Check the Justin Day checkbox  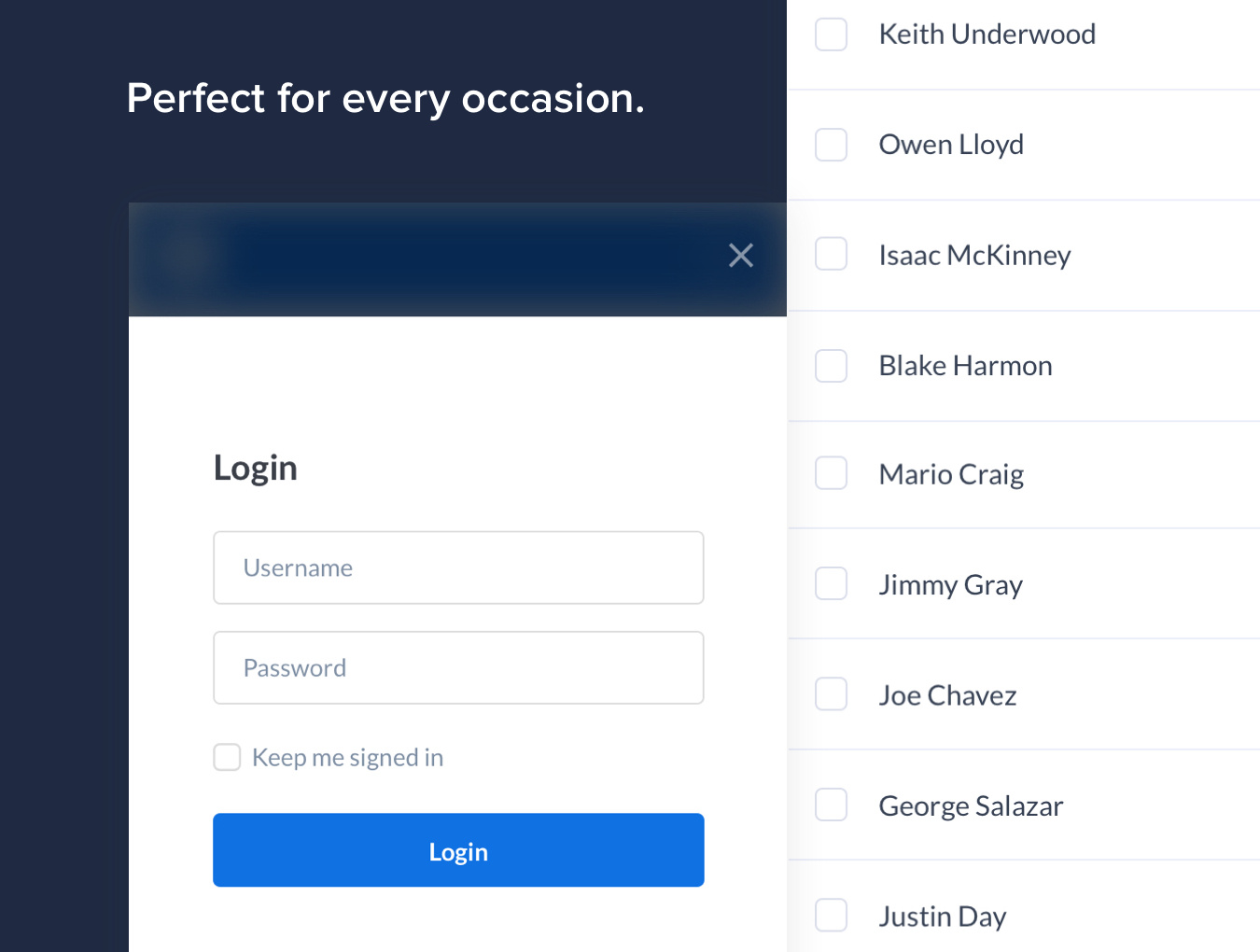tap(831, 916)
